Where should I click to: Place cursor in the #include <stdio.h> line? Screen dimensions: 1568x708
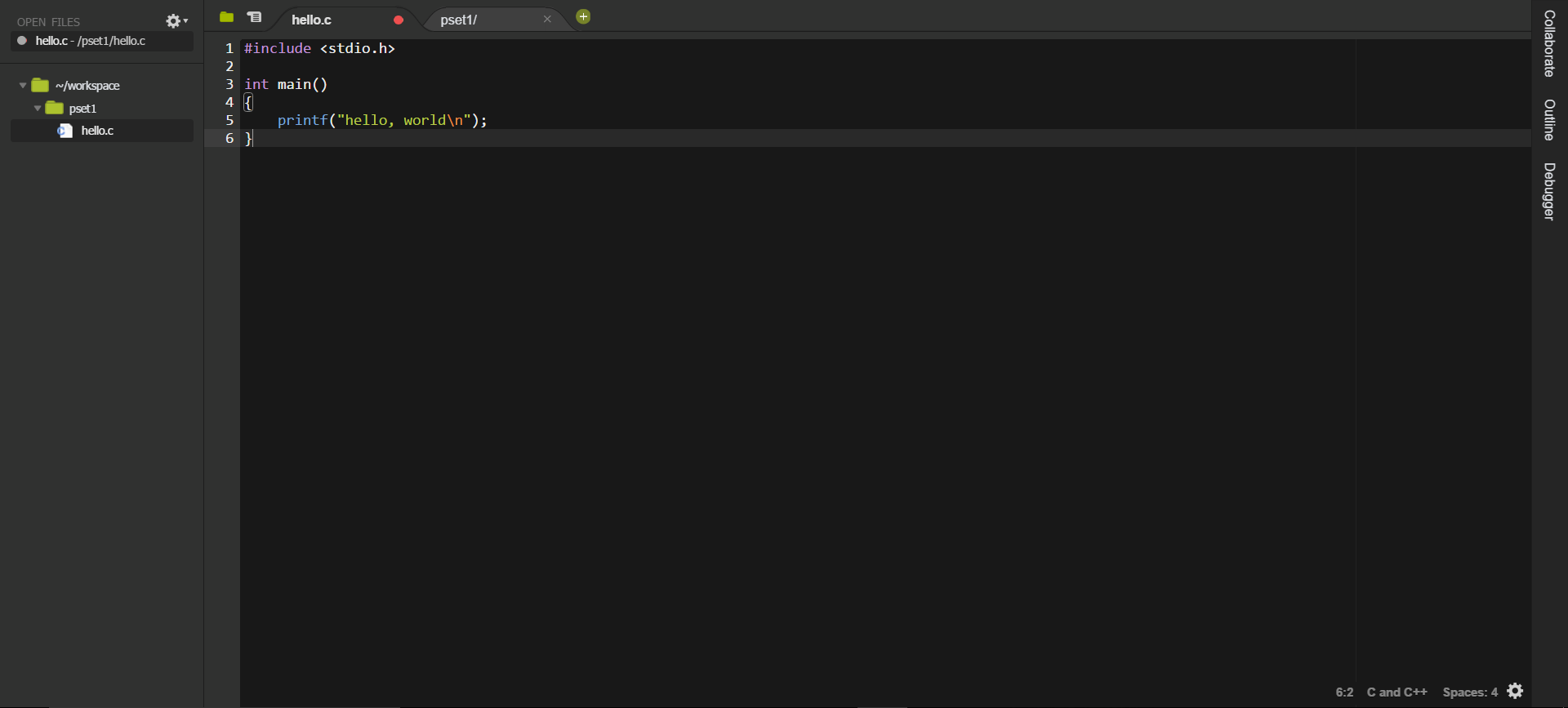click(x=319, y=48)
